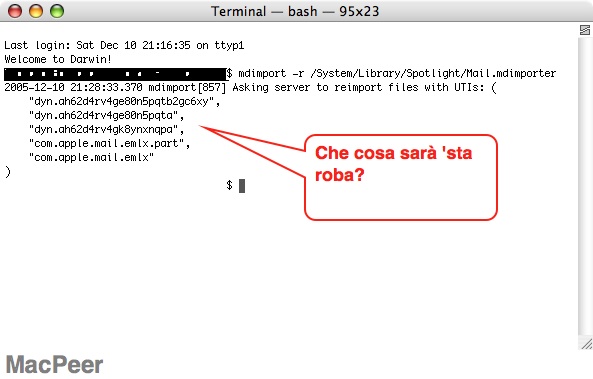Screen dimensions: 593x379
Task: Click the "dyn.ah62d4rv4ge80n5pqtb2gc6xy" entry
Action: pos(124,102)
